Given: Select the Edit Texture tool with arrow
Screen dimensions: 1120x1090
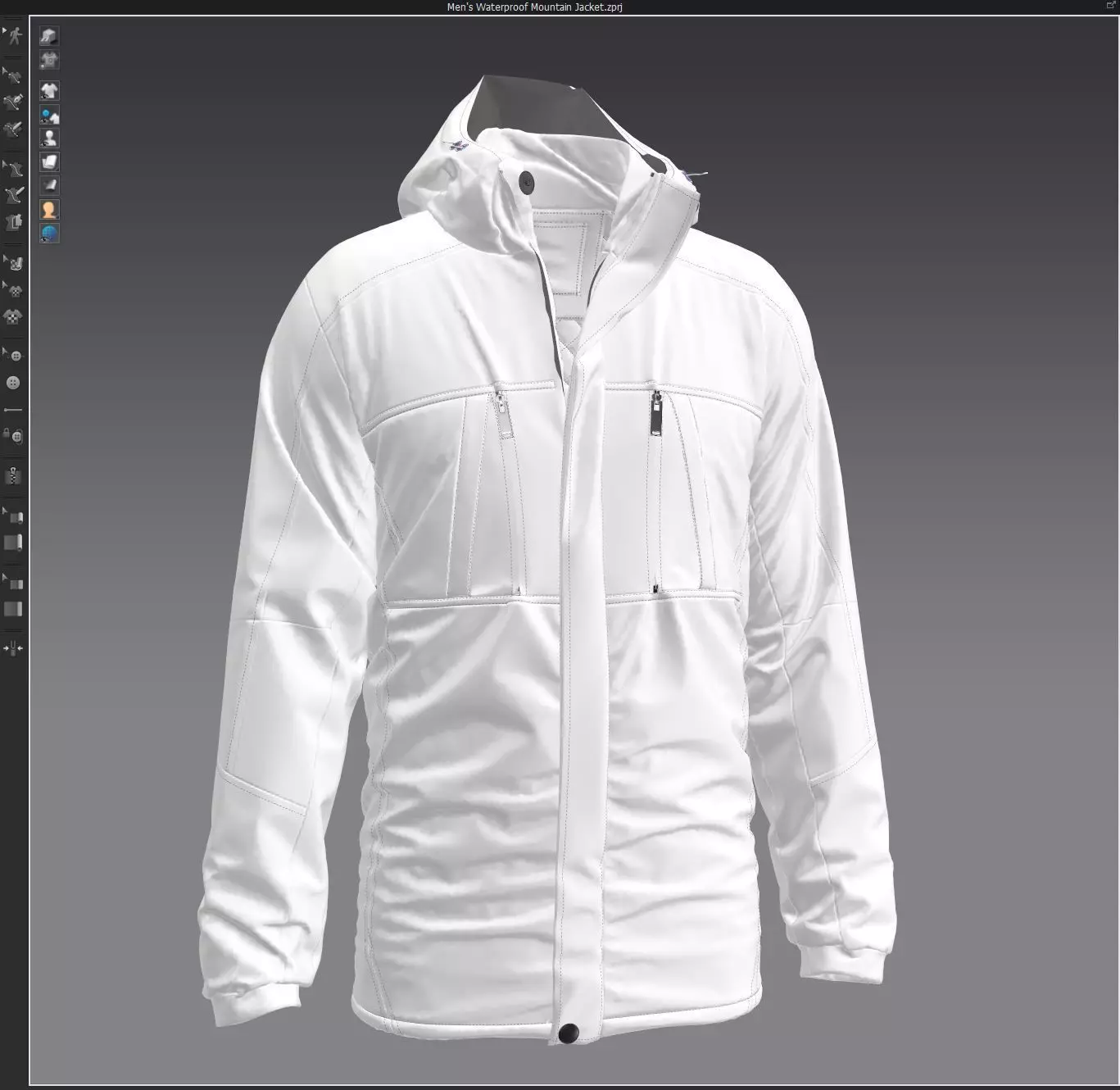Looking at the screenshot, I should point(13,263).
